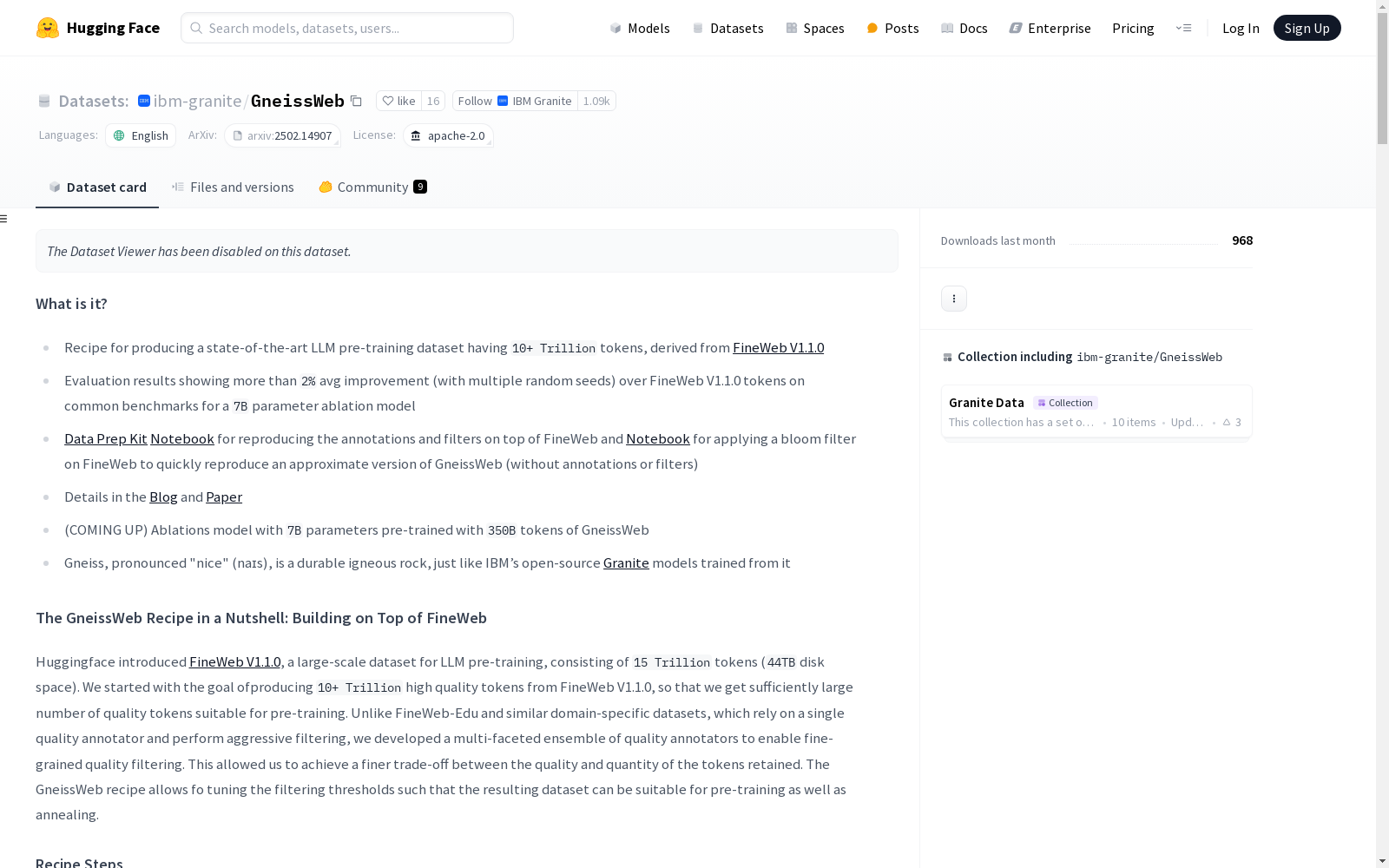Open the Notebook link for bloom filter
The height and width of the screenshot is (868, 1389).
pyautogui.click(x=658, y=439)
